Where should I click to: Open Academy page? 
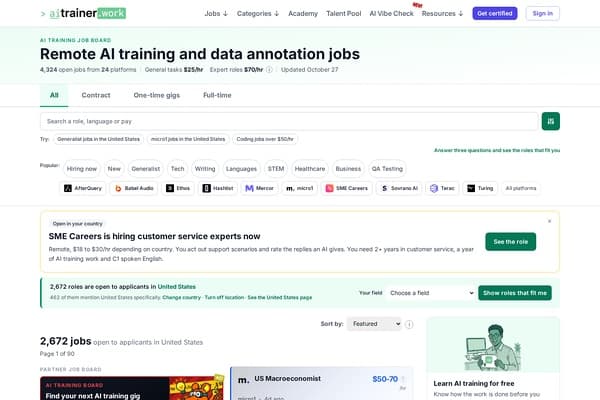pos(303,13)
